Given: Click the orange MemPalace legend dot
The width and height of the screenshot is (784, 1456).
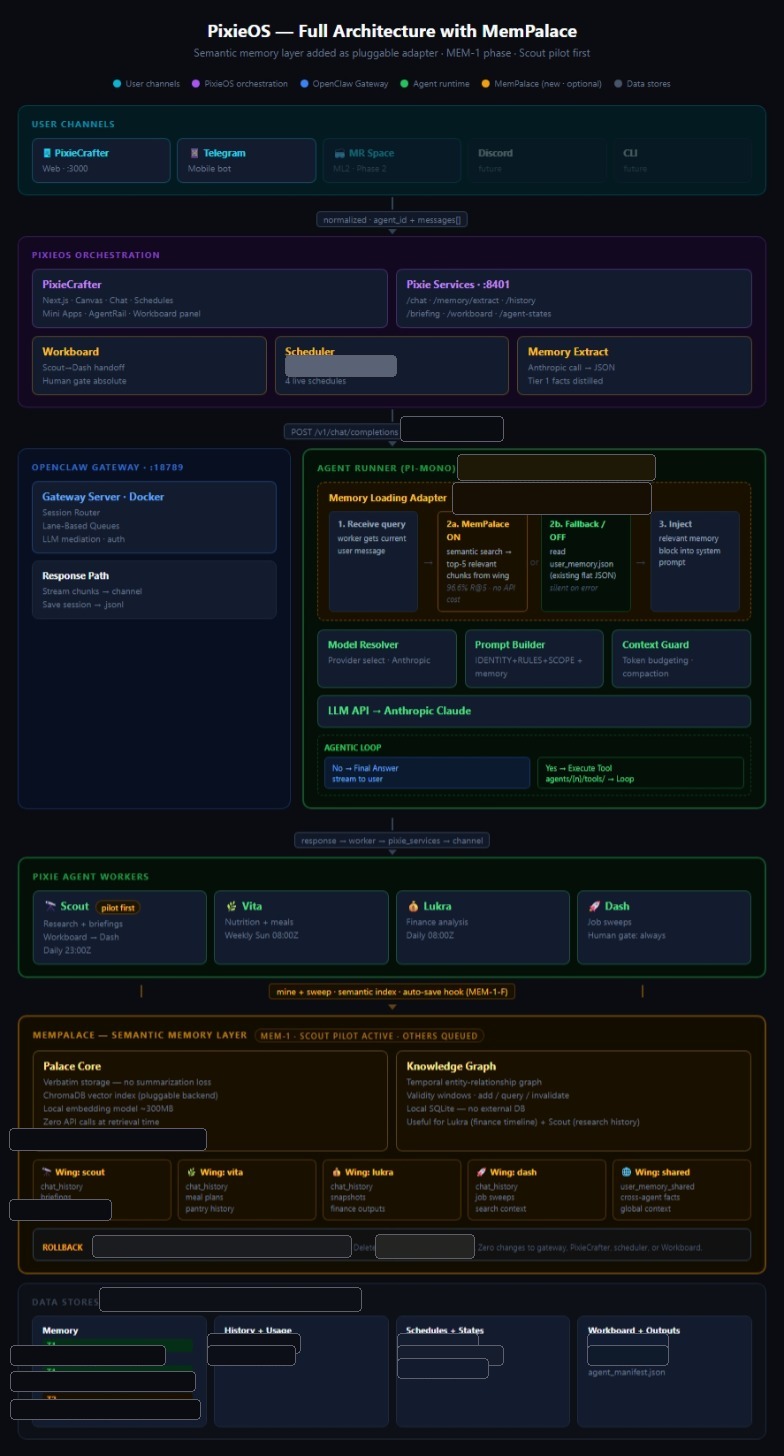Looking at the screenshot, I should 486,84.
